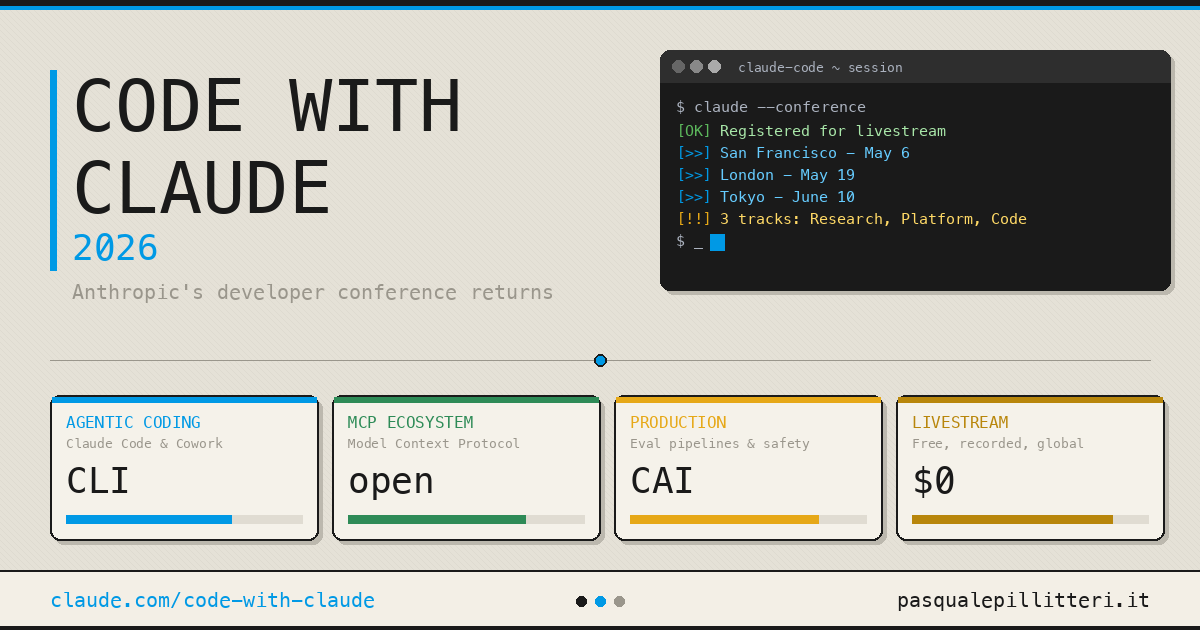Click the first gray terminal window dot
Screen dimensions: 1200x630
pyautogui.click(x=678, y=67)
